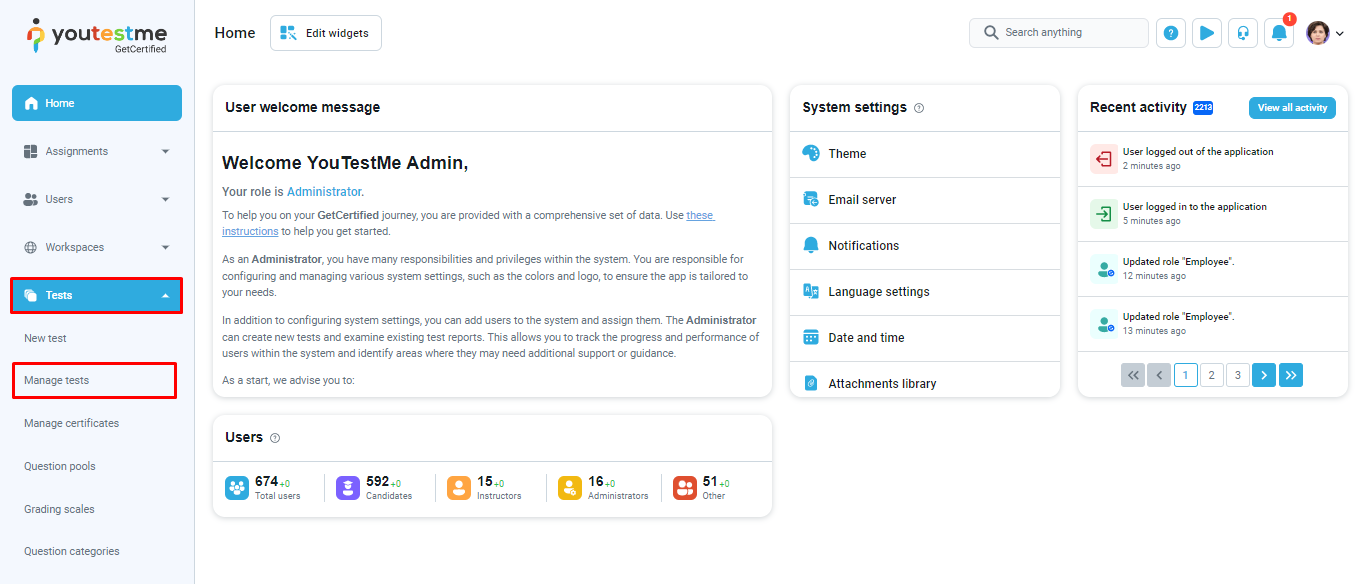Open 'User logged in to the application' entry
The height and width of the screenshot is (584, 1365).
click(1212, 214)
